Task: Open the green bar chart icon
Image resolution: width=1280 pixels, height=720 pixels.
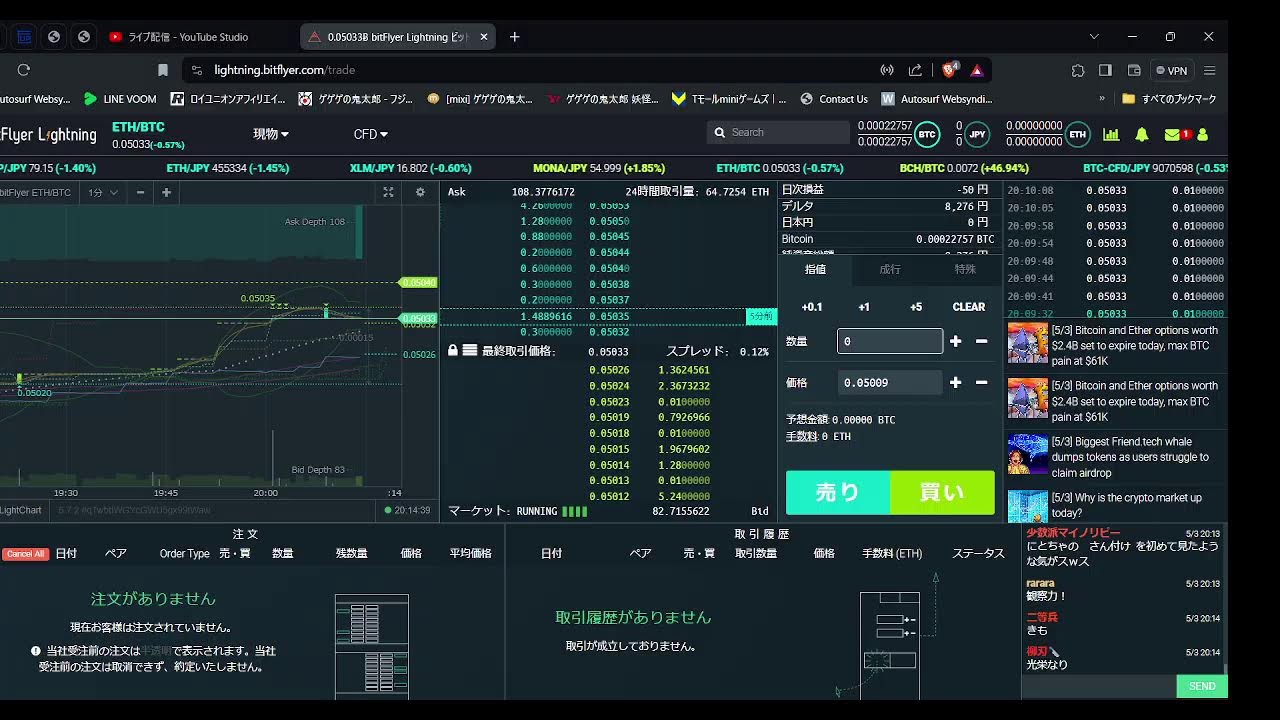Action: coord(1111,134)
